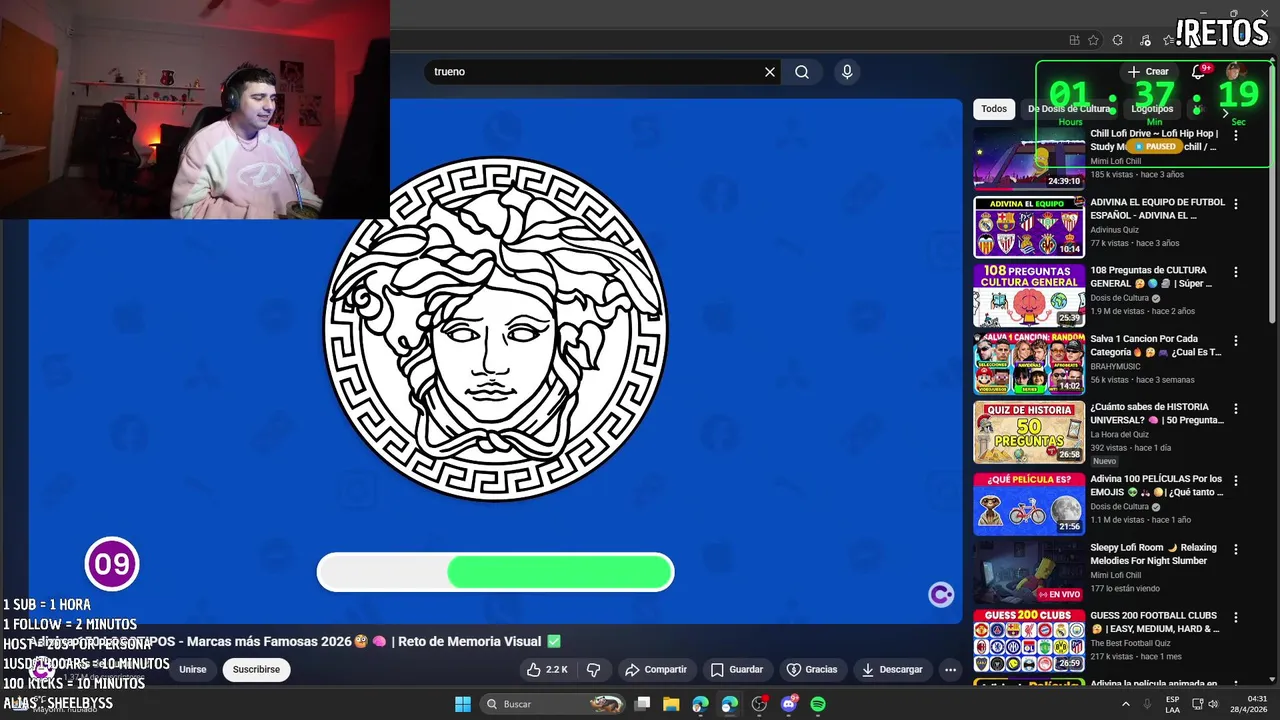Open options menu for ADIVINA EL EQUIPO video
Image resolution: width=1280 pixels, height=720 pixels.
coord(1236,204)
